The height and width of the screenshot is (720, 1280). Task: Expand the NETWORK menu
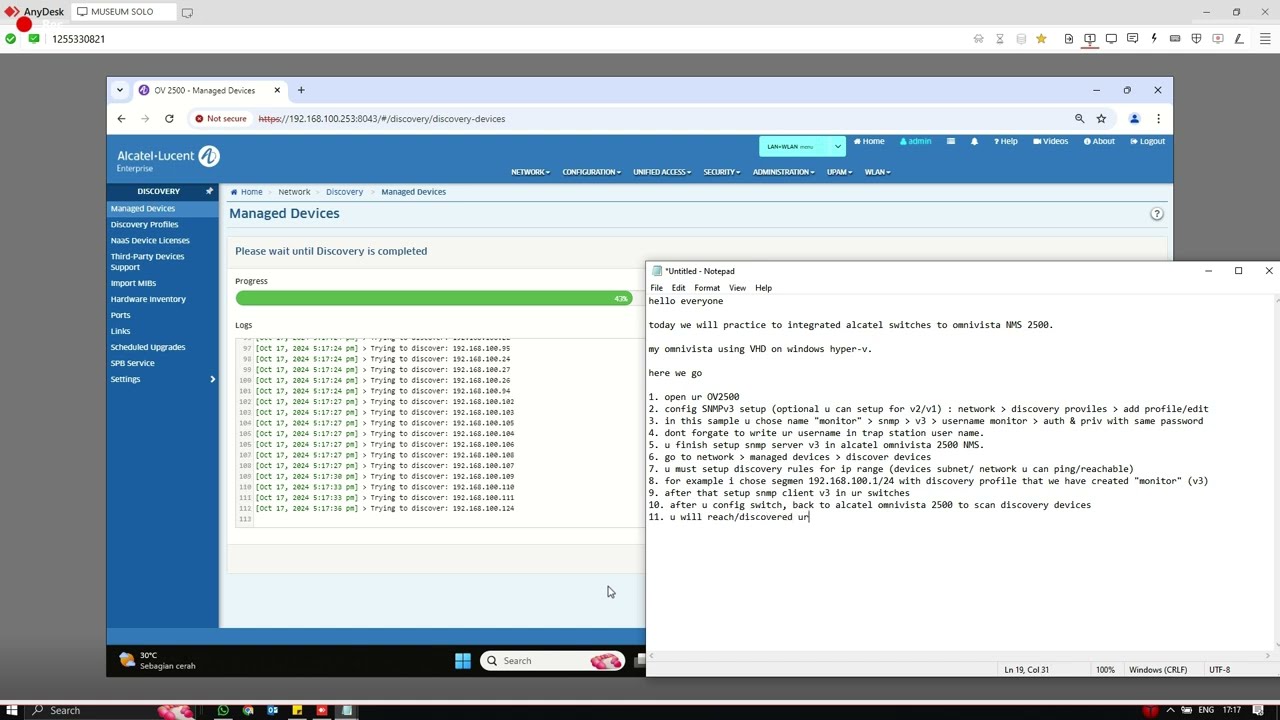click(x=530, y=172)
